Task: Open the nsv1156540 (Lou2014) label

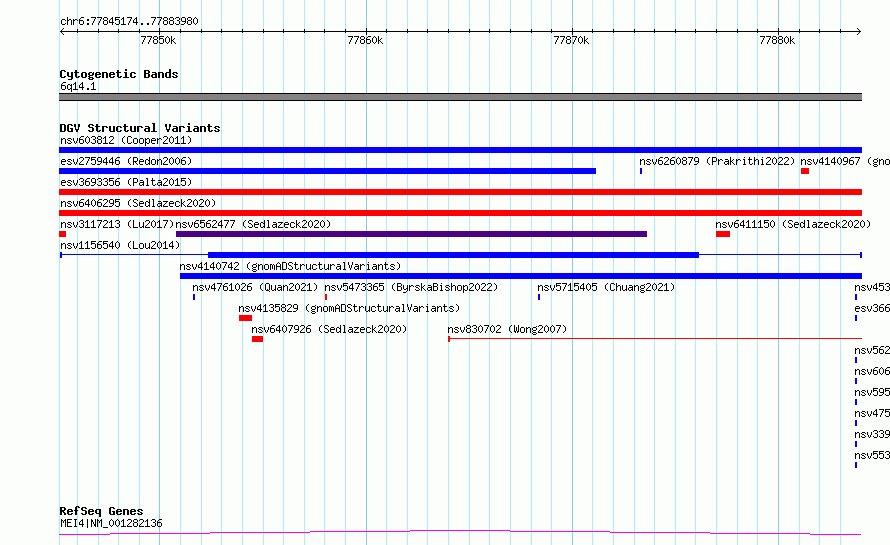Action: point(120,245)
